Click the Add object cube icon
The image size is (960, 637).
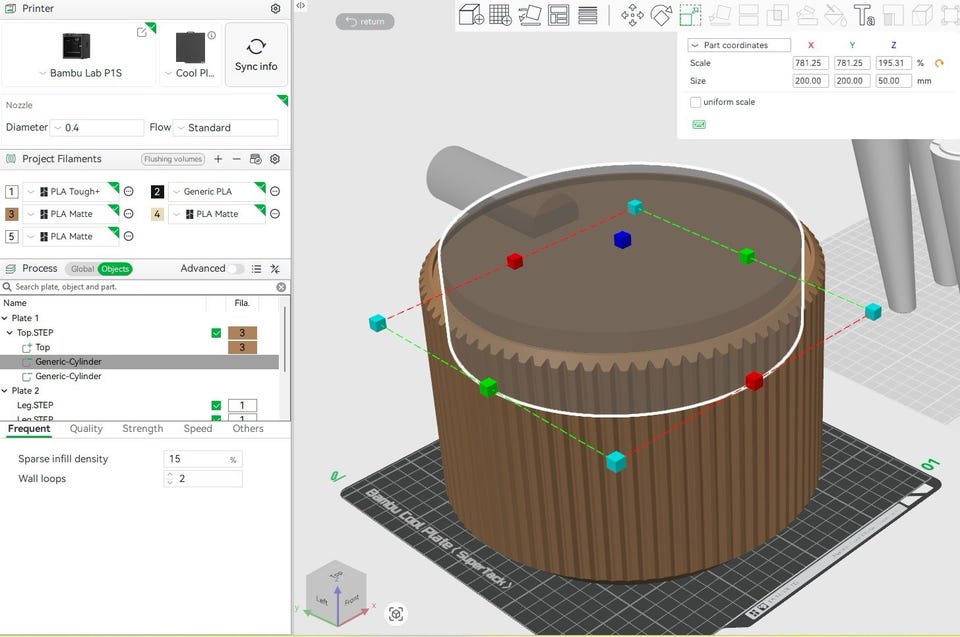pos(471,14)
